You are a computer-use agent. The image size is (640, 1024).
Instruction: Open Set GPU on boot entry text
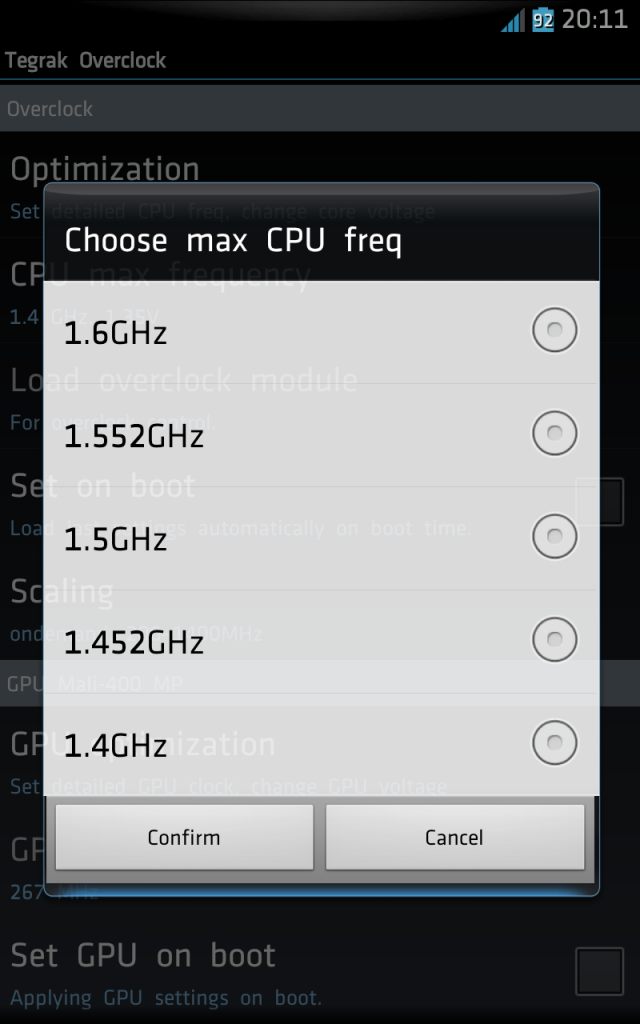pyautogui.click(x=143, y=956)
